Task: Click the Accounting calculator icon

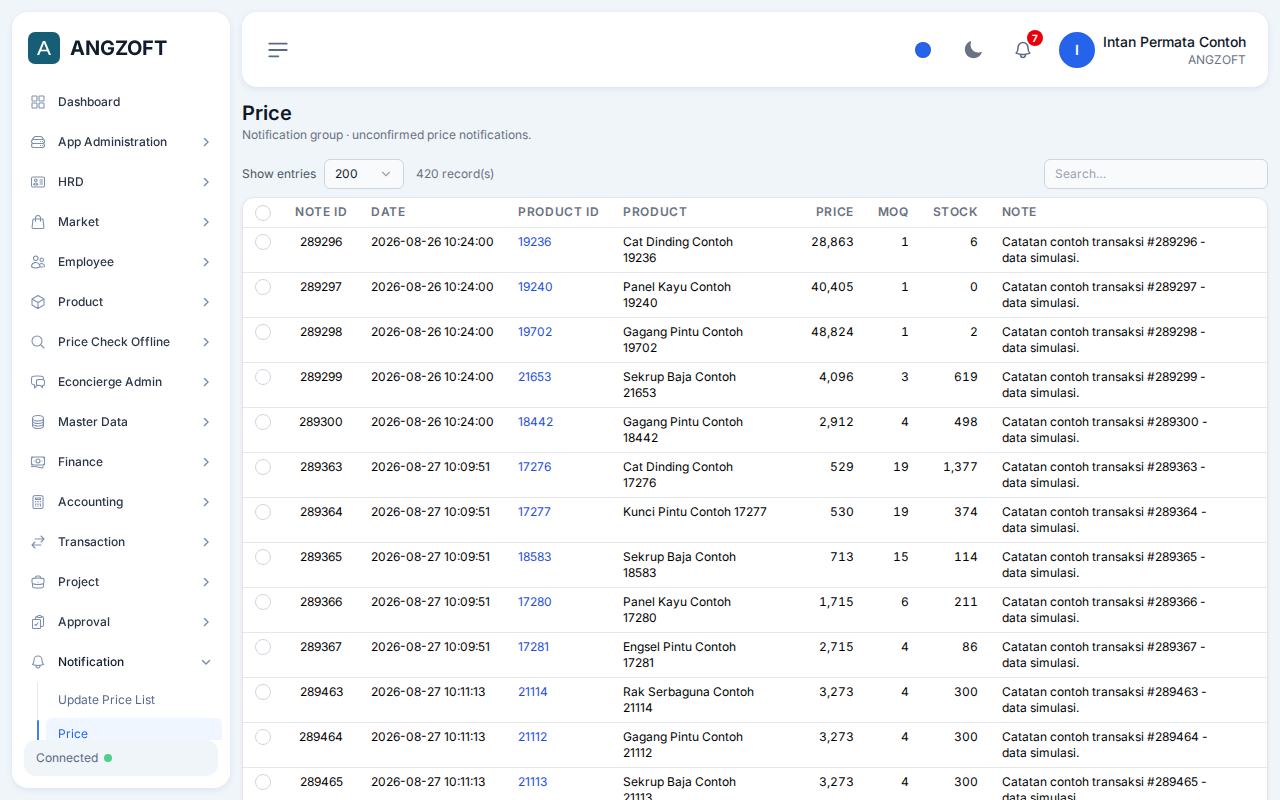Action: coord(38,502)
